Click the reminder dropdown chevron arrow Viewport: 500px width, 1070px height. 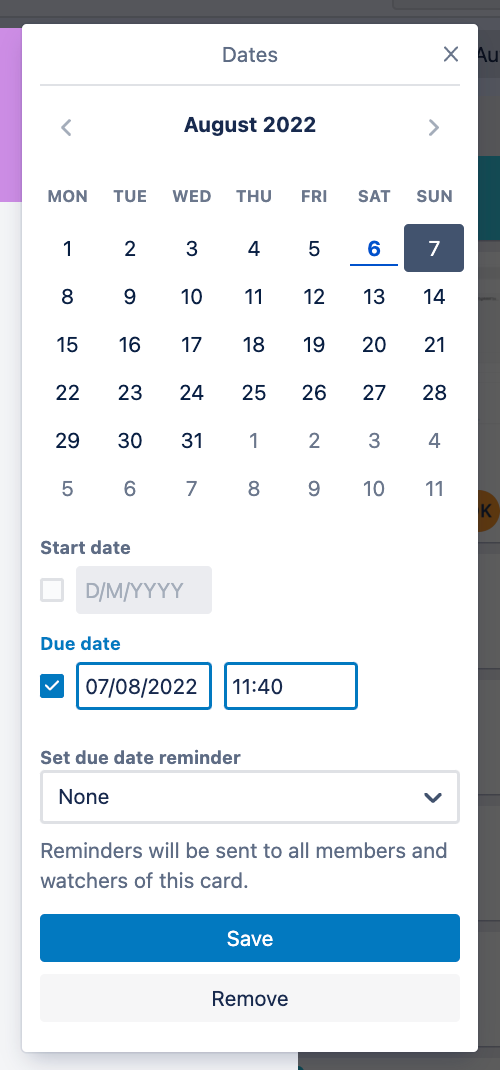[432, 797]
